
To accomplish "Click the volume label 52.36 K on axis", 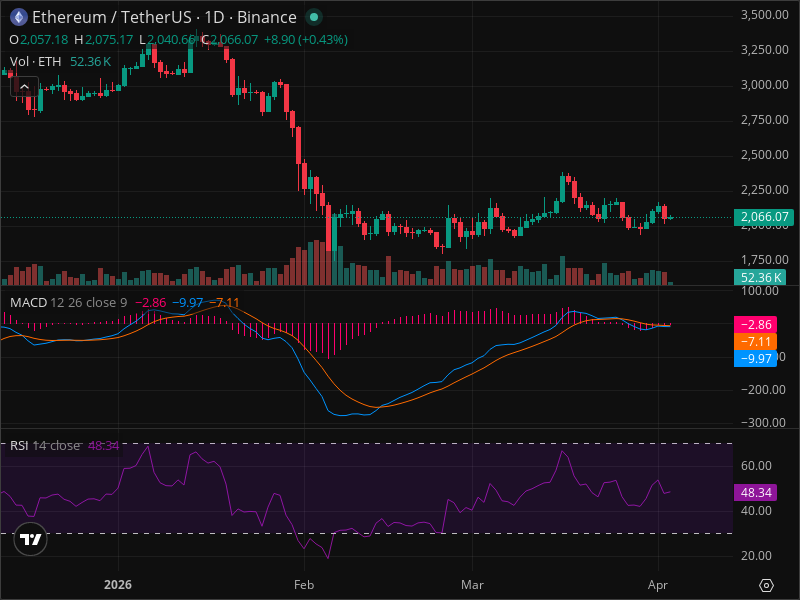I will (x=760, y=277).
